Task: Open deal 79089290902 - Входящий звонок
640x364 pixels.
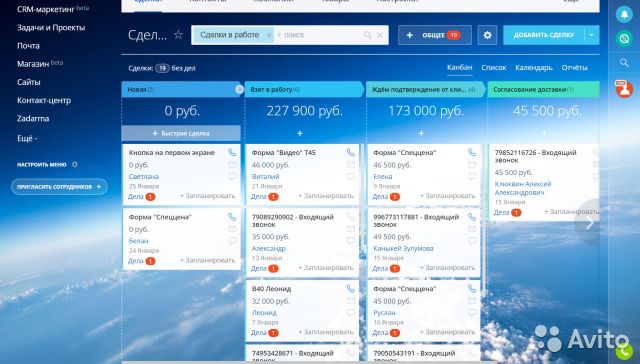Action: click(293, 221)
